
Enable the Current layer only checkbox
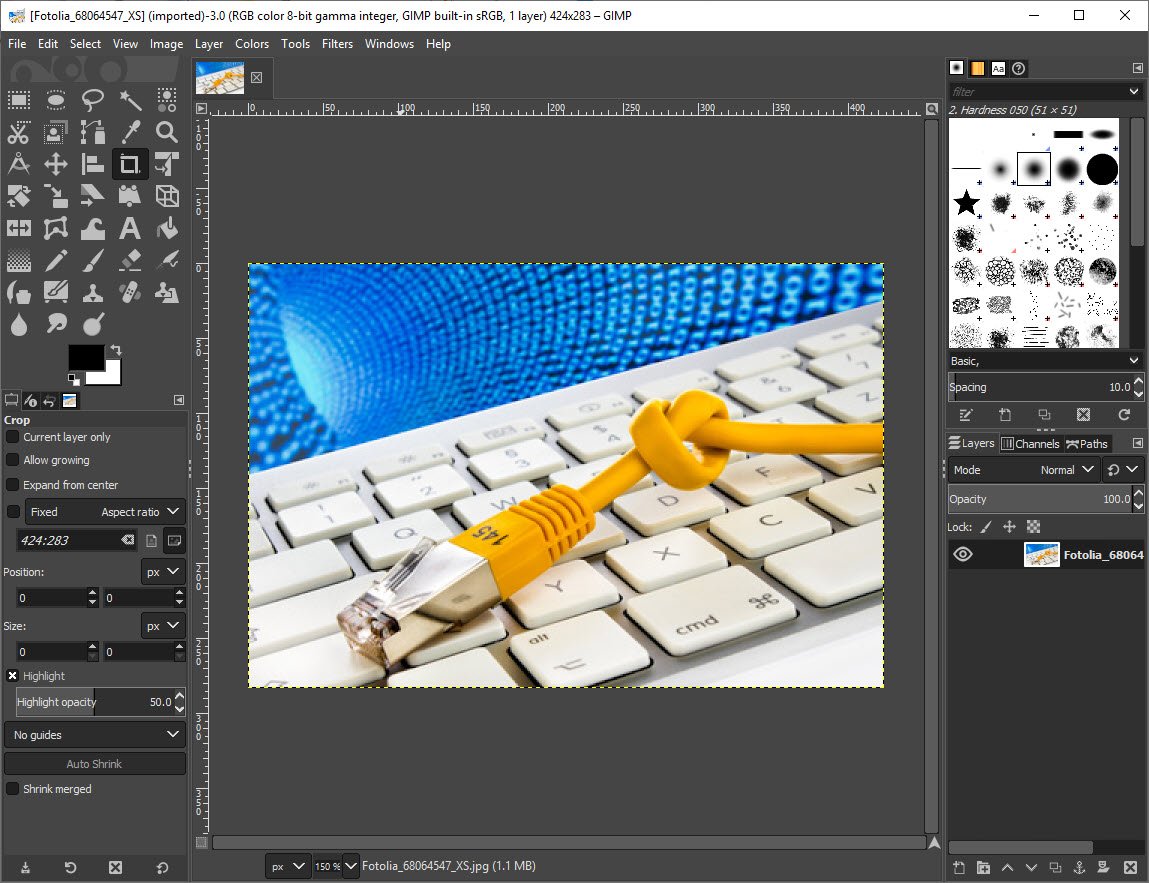[x=13, y=437]
